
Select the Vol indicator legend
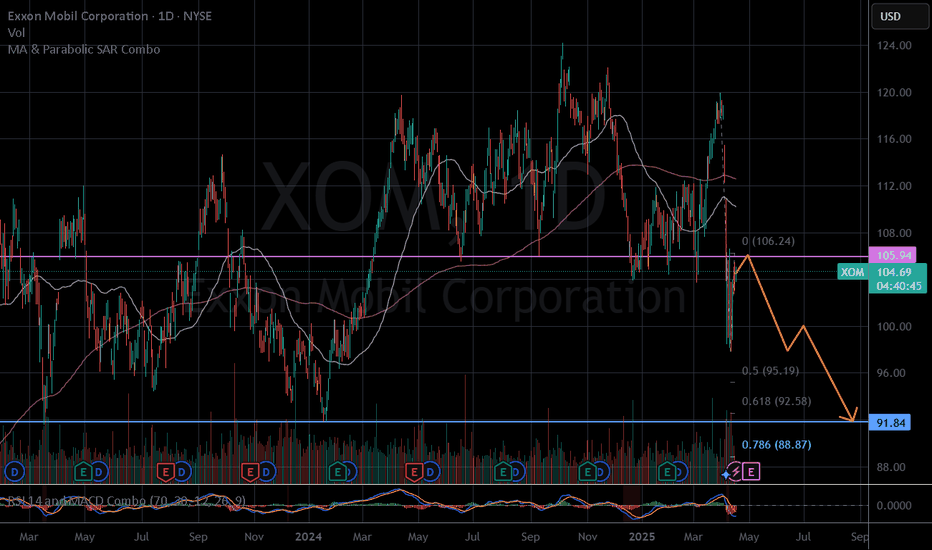[x=16, y=33]
